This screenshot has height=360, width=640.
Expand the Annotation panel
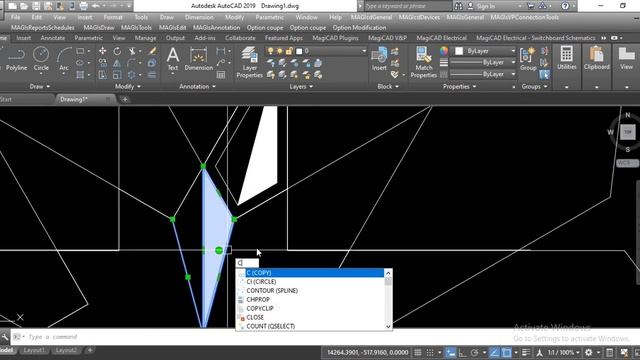coord(198,87)
